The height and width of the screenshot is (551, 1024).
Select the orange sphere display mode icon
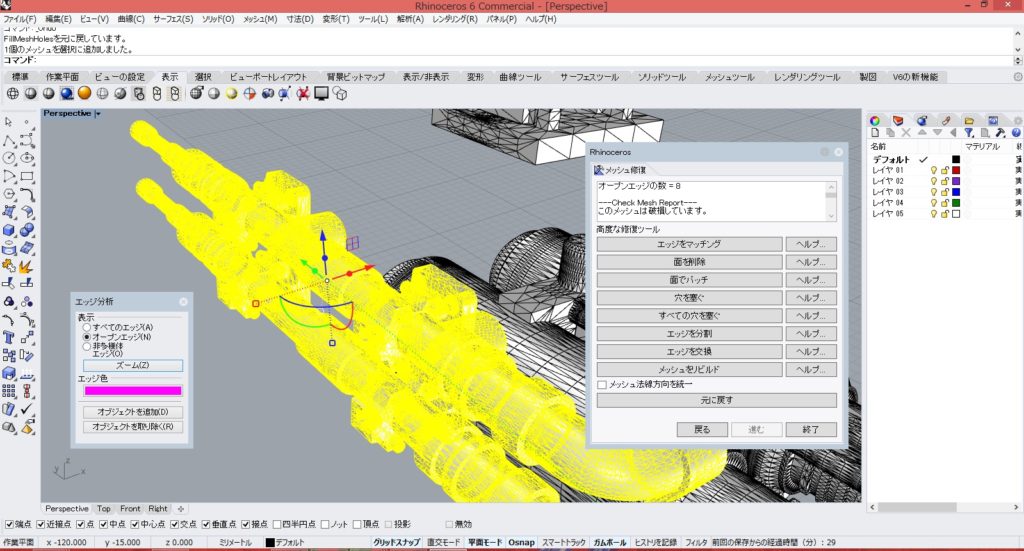84,94
